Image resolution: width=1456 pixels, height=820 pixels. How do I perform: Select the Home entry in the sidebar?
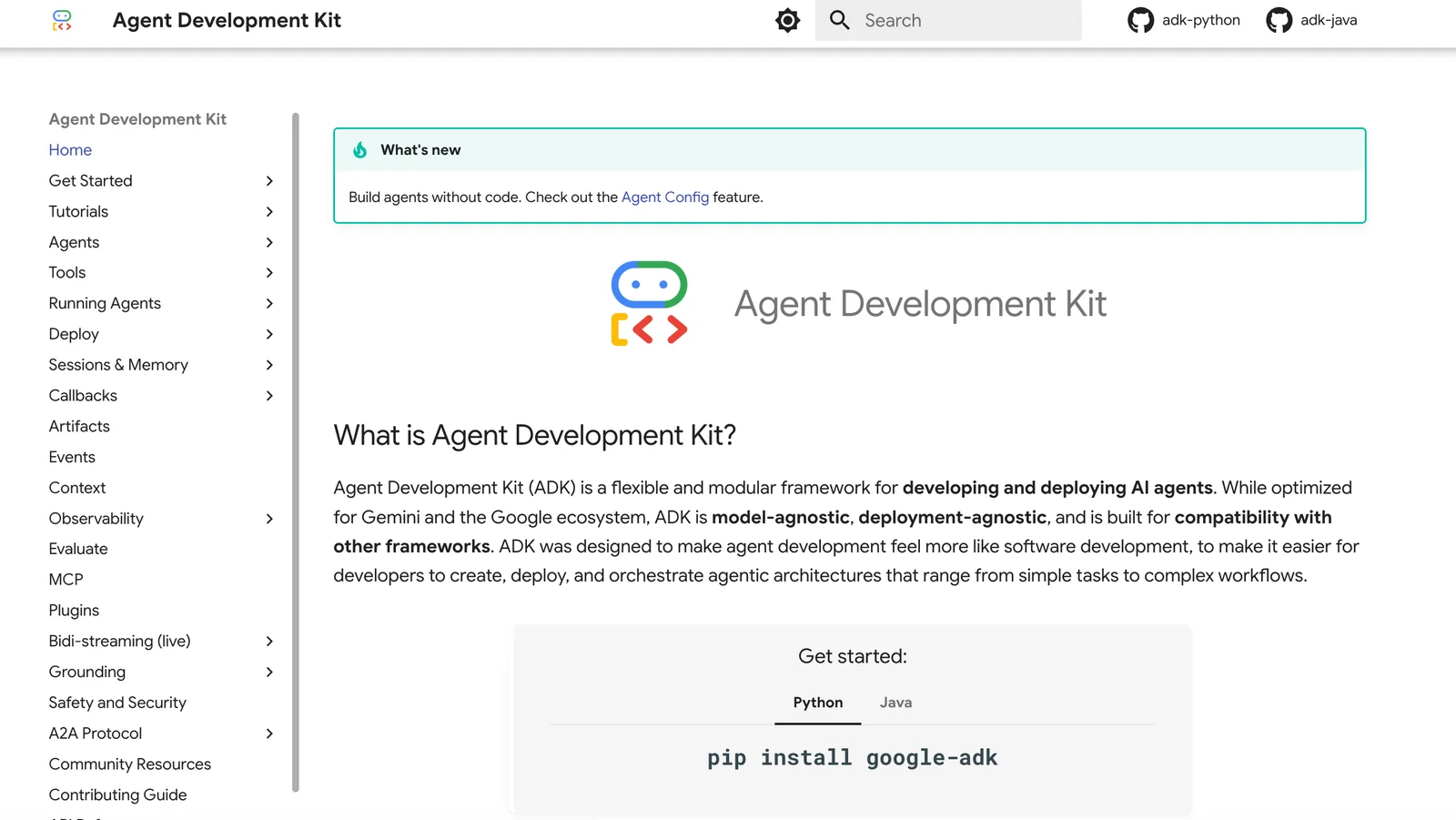coord(70,149)
